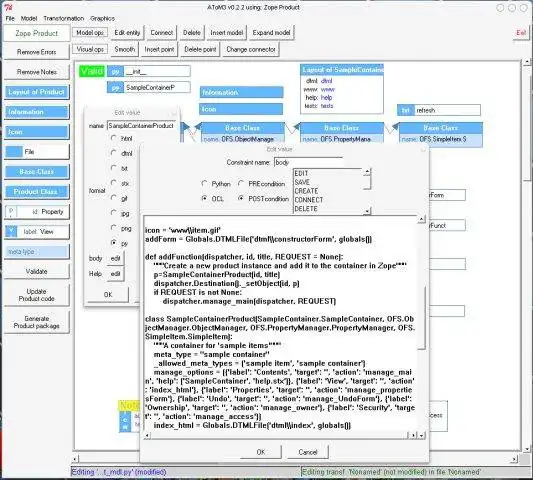Click the name field SampleContainerProduct
This screenshot has width=533, height=480.
tap(142, 125)
